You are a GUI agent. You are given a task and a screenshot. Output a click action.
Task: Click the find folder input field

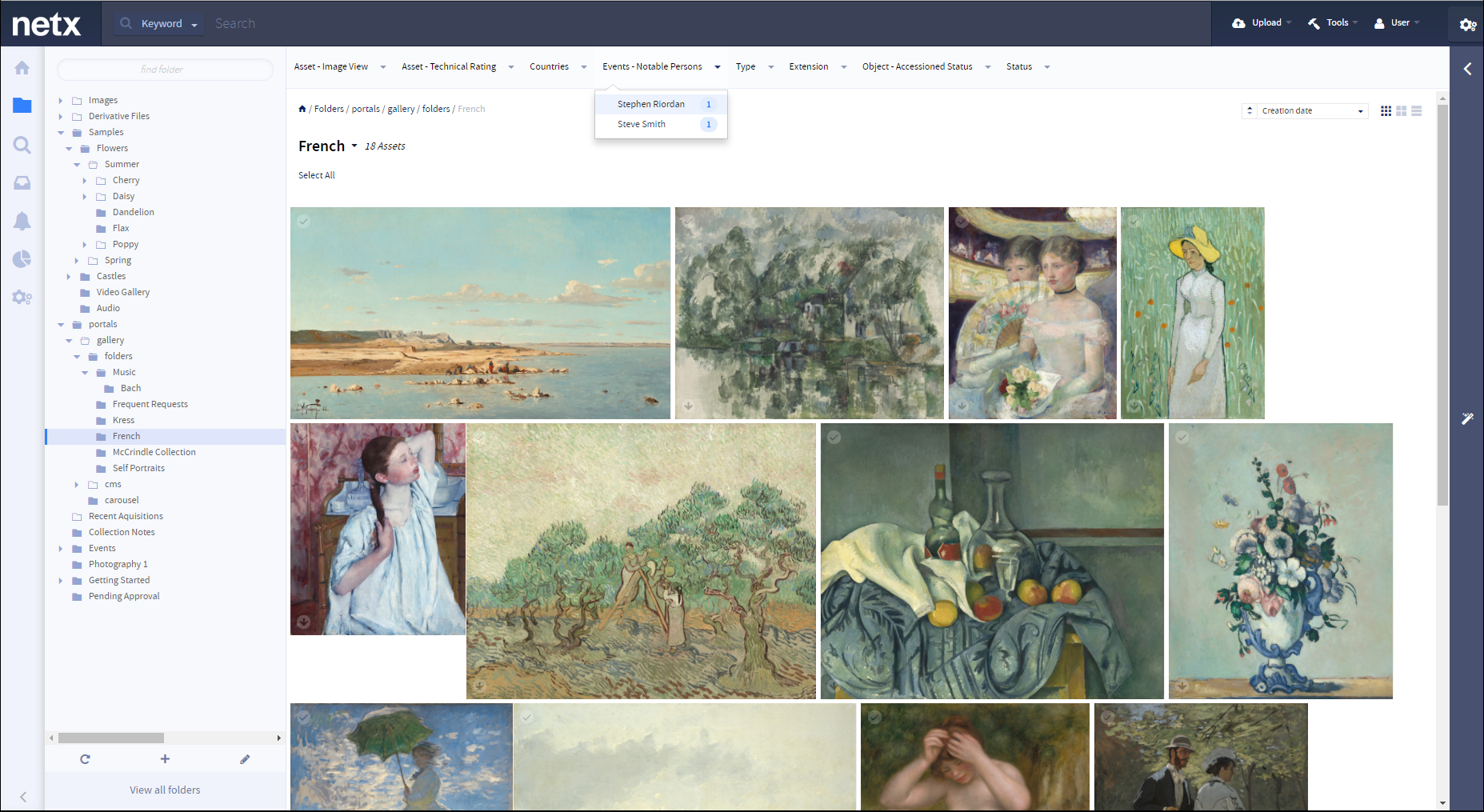(x=165, y=70)
